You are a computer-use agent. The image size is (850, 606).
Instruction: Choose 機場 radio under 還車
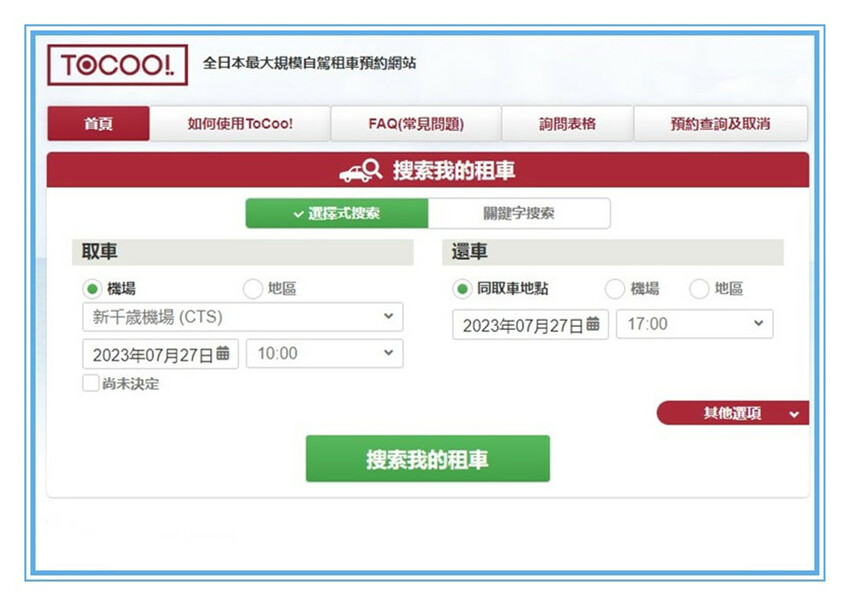(615, 289)
